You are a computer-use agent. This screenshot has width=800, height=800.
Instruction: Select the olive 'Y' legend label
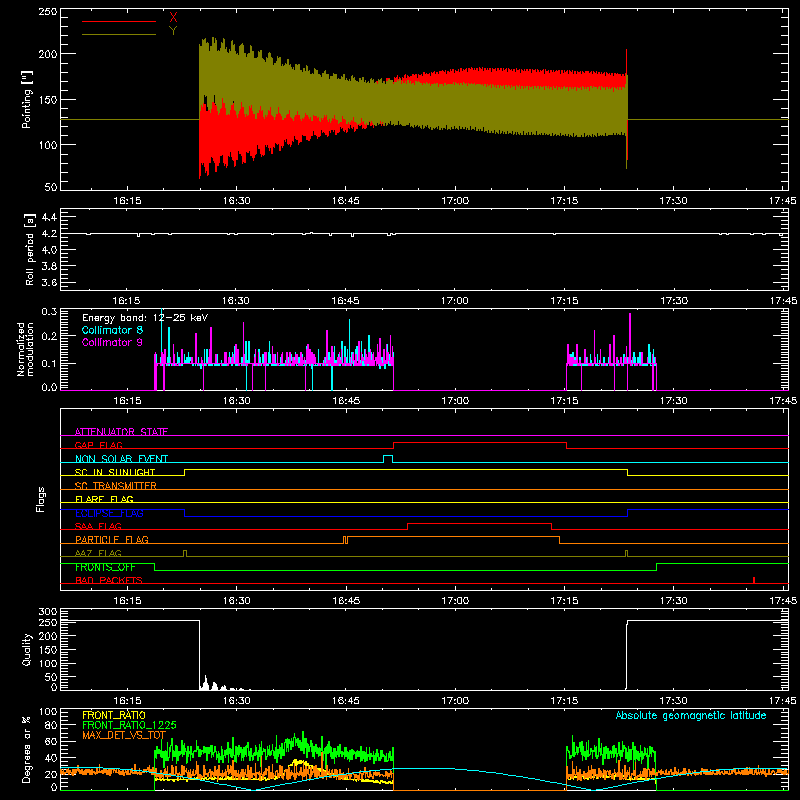click(x=173, y=31)
